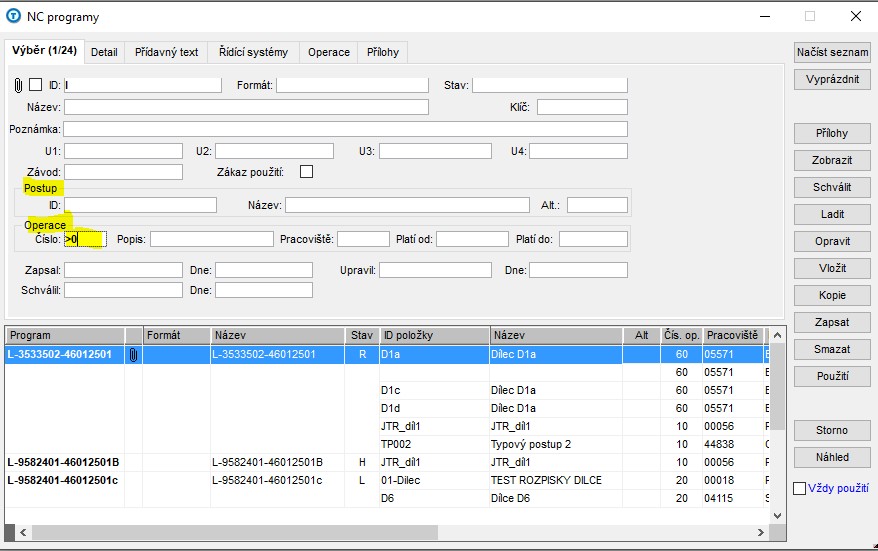Image resolution: width=878 pixels, height=551 pixels.
Task: Open the Přídavný text tab
Action: click(166, 52)
